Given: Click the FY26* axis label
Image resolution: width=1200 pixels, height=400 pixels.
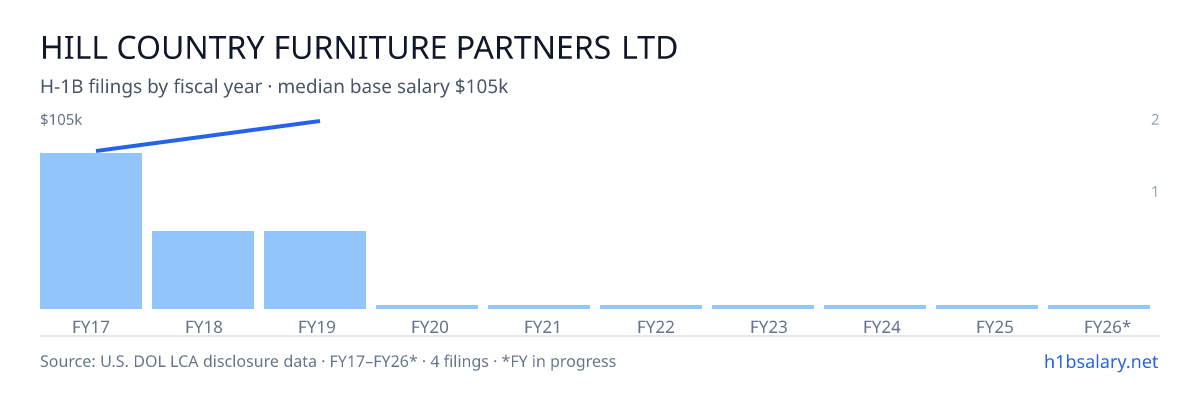Looking at the screenshot, I should (x=1107, y=326).
